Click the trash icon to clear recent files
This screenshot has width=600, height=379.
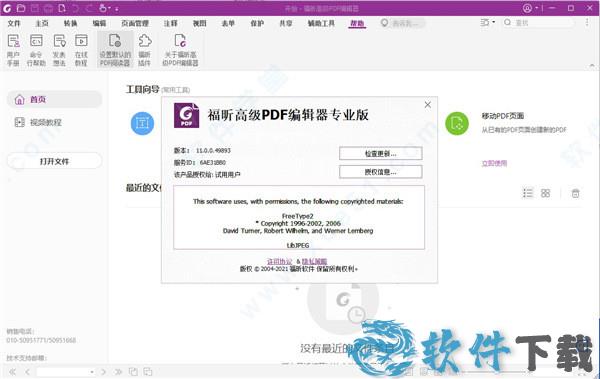tap(575, 193)
